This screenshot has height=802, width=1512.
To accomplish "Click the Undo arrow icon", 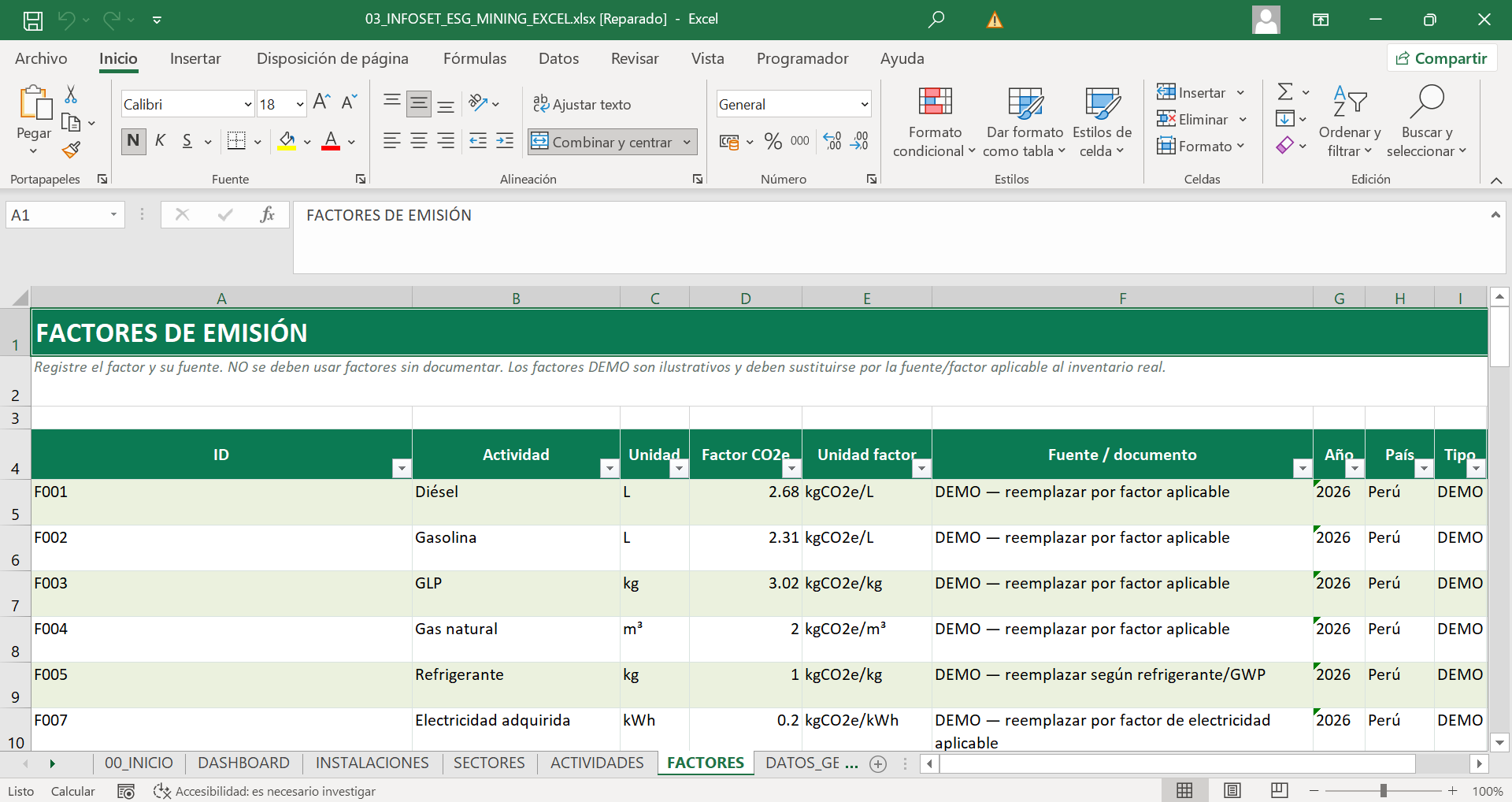I will [67, 20].
